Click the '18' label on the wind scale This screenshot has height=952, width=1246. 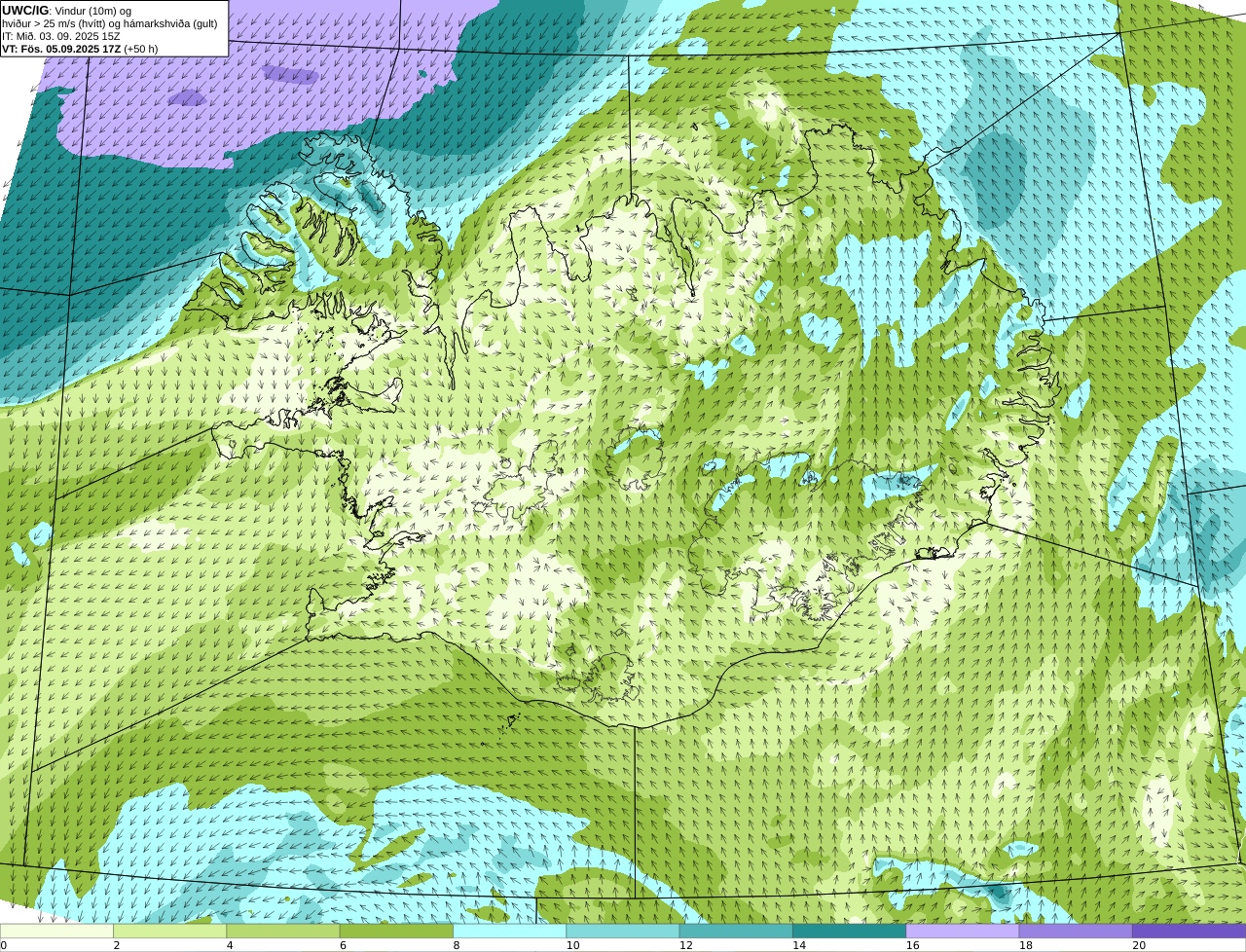point(1025,945)
